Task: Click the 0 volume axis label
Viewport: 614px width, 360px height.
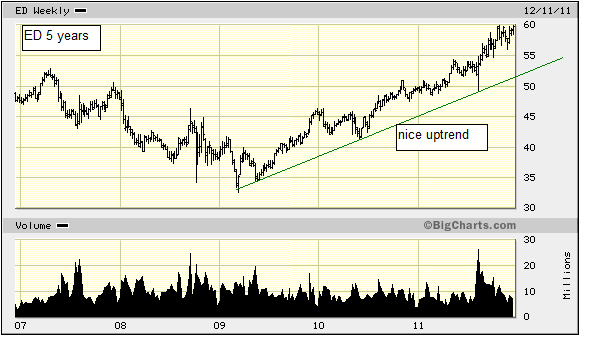Action: [527, 316]
